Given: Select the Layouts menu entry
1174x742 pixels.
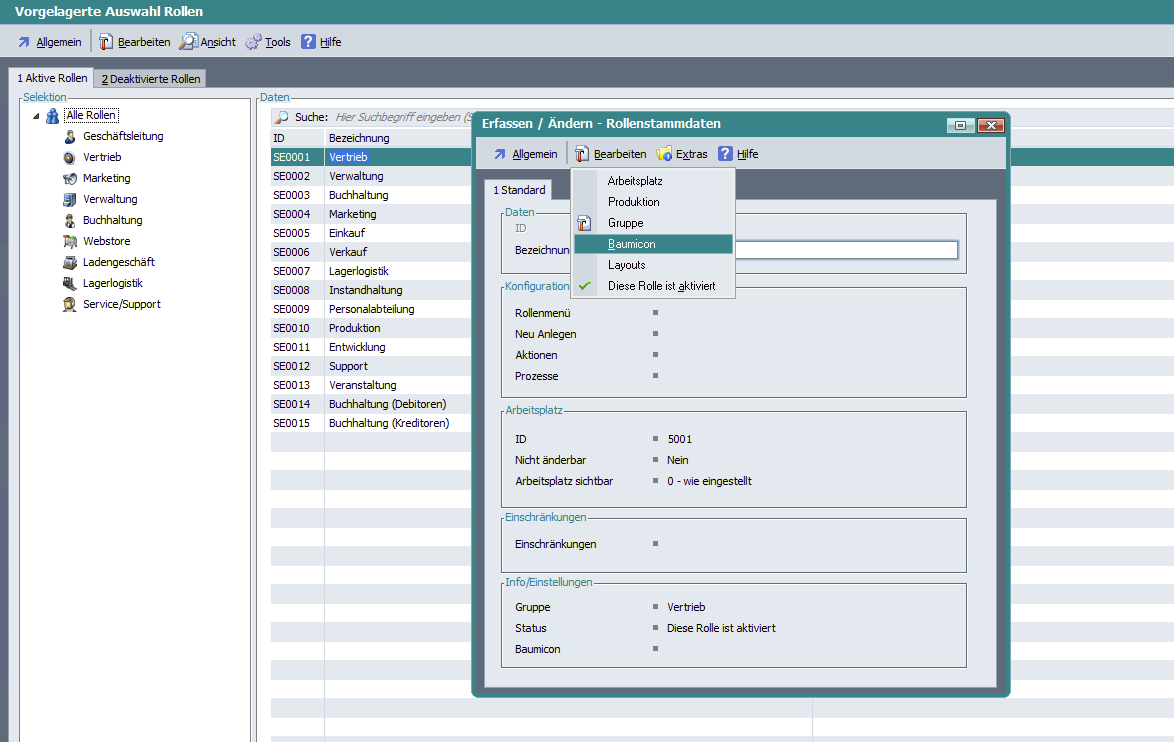Looking at the screenshot, I should (x=626, y=265).
